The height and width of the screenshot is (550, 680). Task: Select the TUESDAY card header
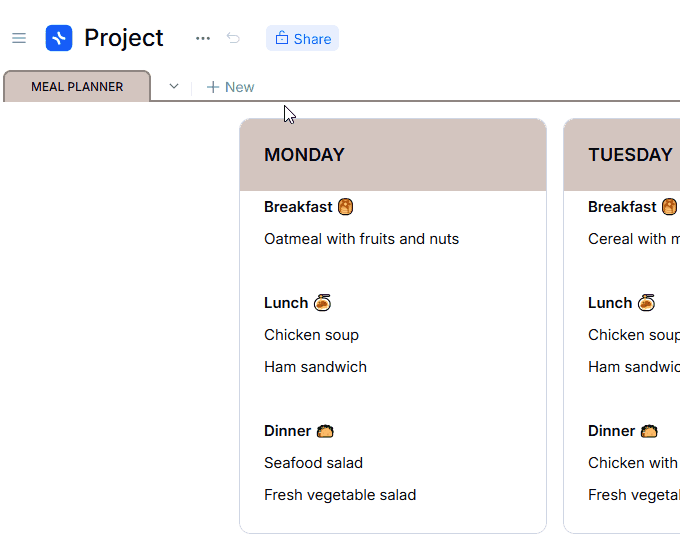click(x=630, y=155)
